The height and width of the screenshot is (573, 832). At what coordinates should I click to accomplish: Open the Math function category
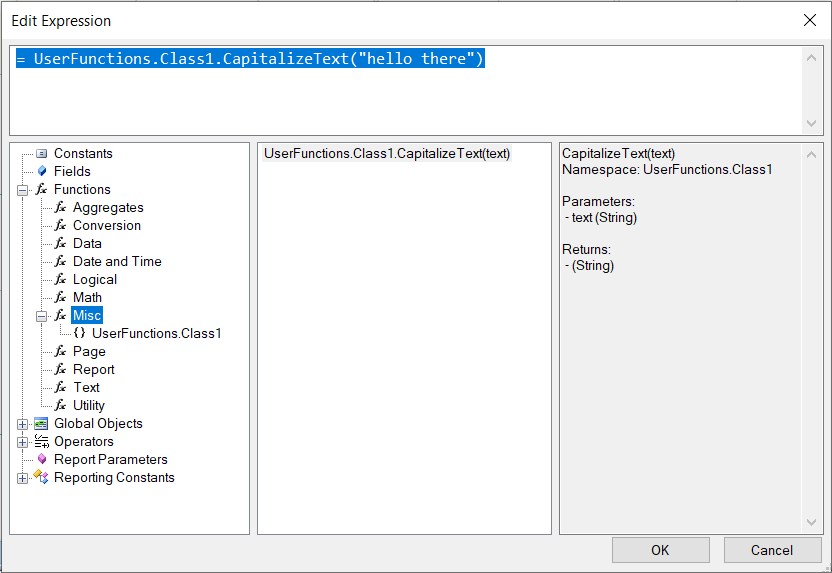[87, 297]
